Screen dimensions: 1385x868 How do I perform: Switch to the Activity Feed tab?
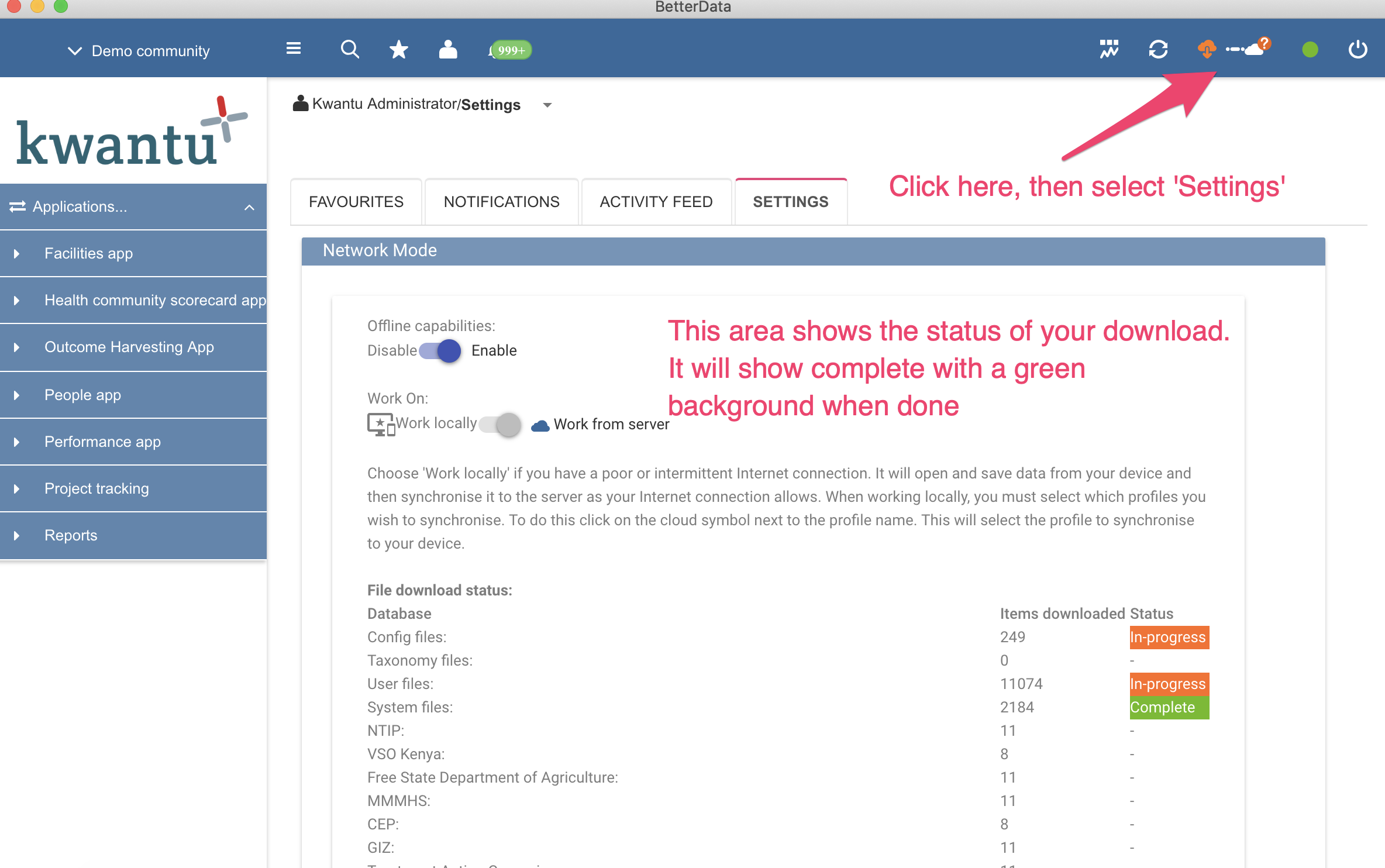point(656,202)
